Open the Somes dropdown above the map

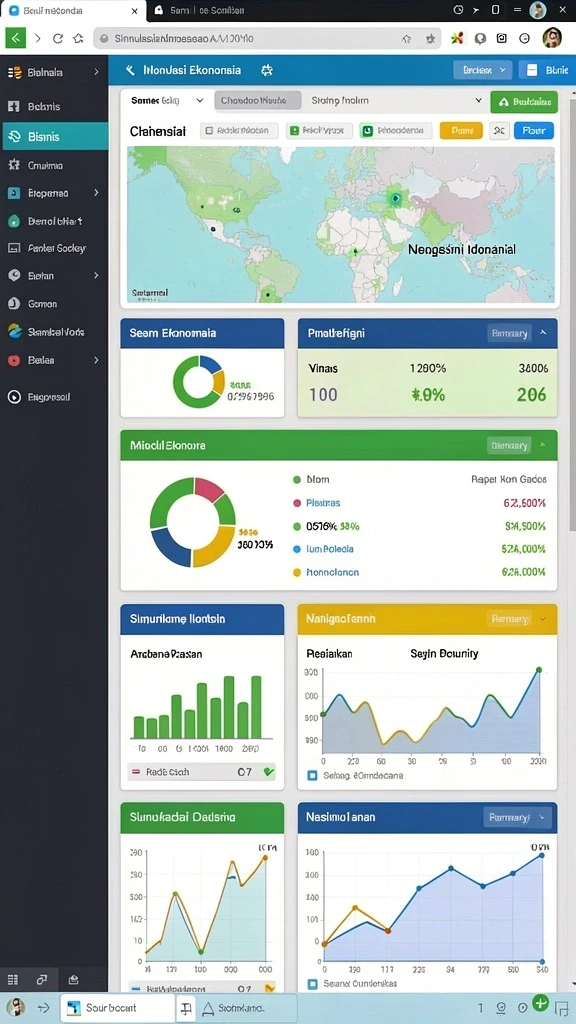tap(167, 101)
